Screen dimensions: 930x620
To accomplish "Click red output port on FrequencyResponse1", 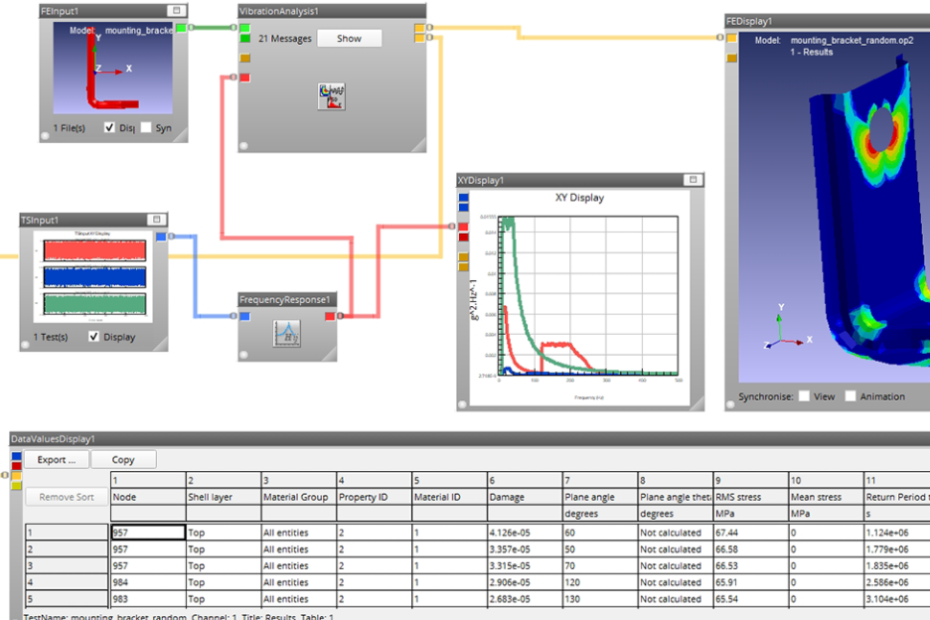I will click(x=330, y=316).
